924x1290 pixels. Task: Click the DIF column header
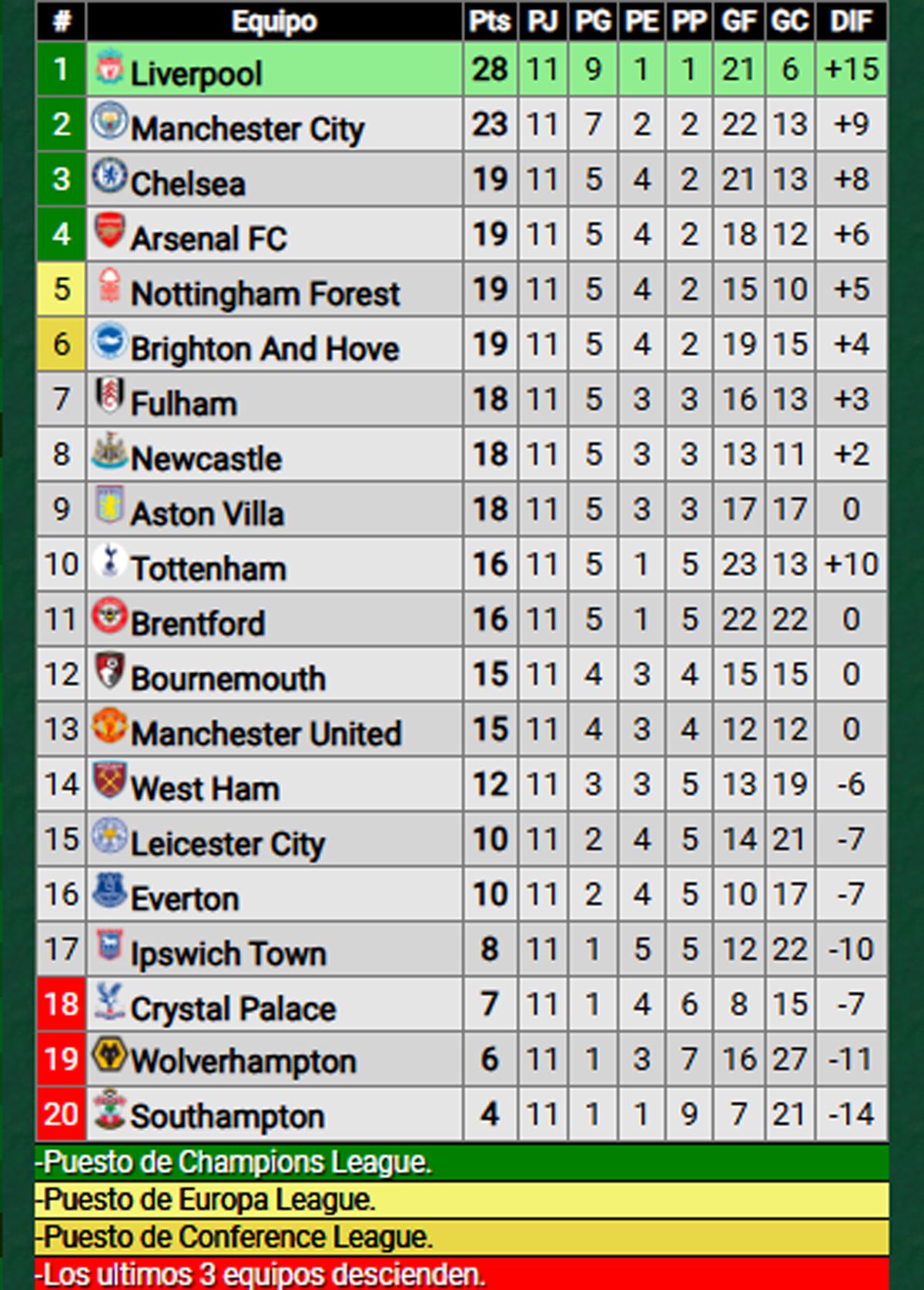(x=850, y=22)
